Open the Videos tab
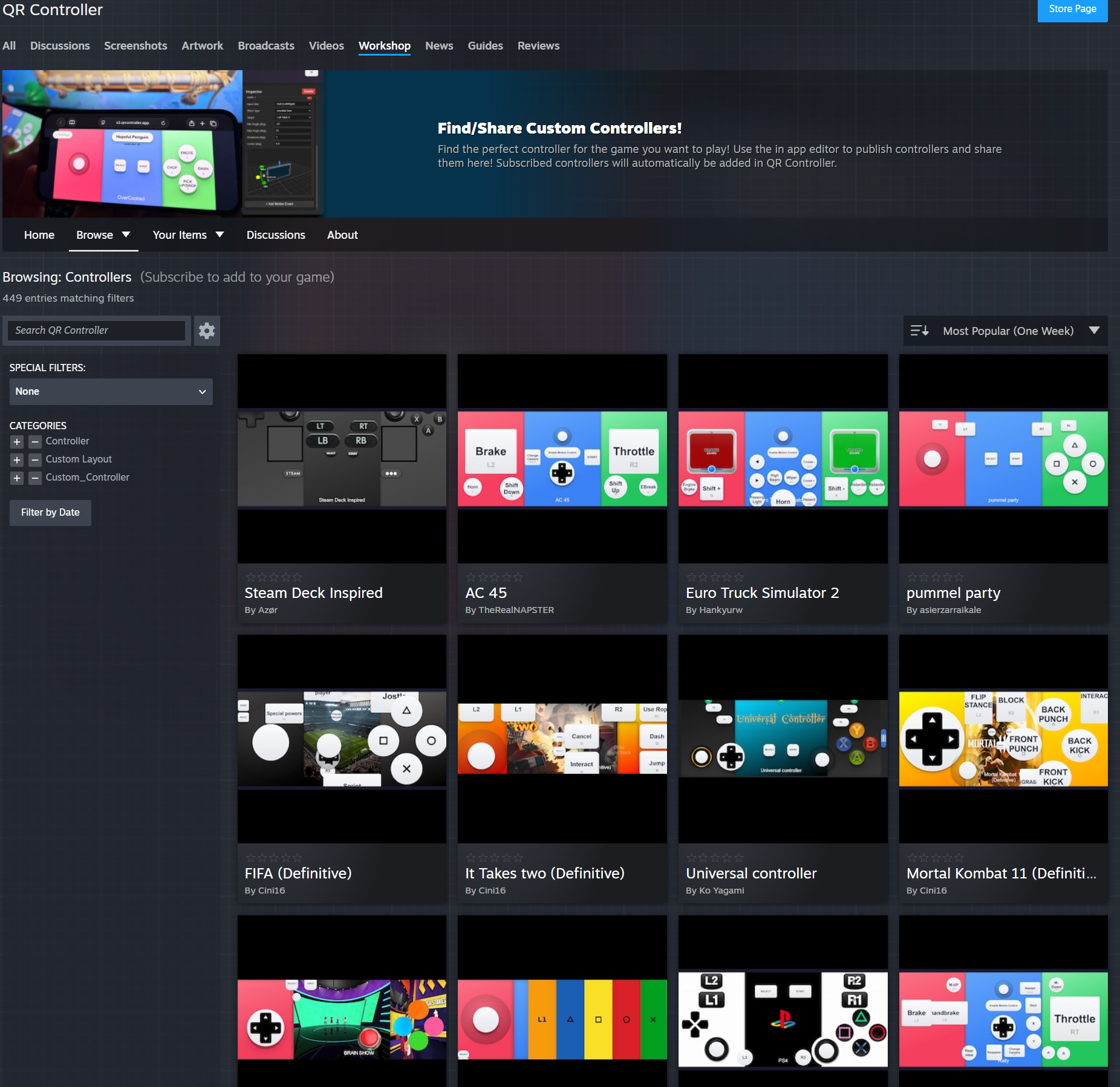 tap(326, 46)
